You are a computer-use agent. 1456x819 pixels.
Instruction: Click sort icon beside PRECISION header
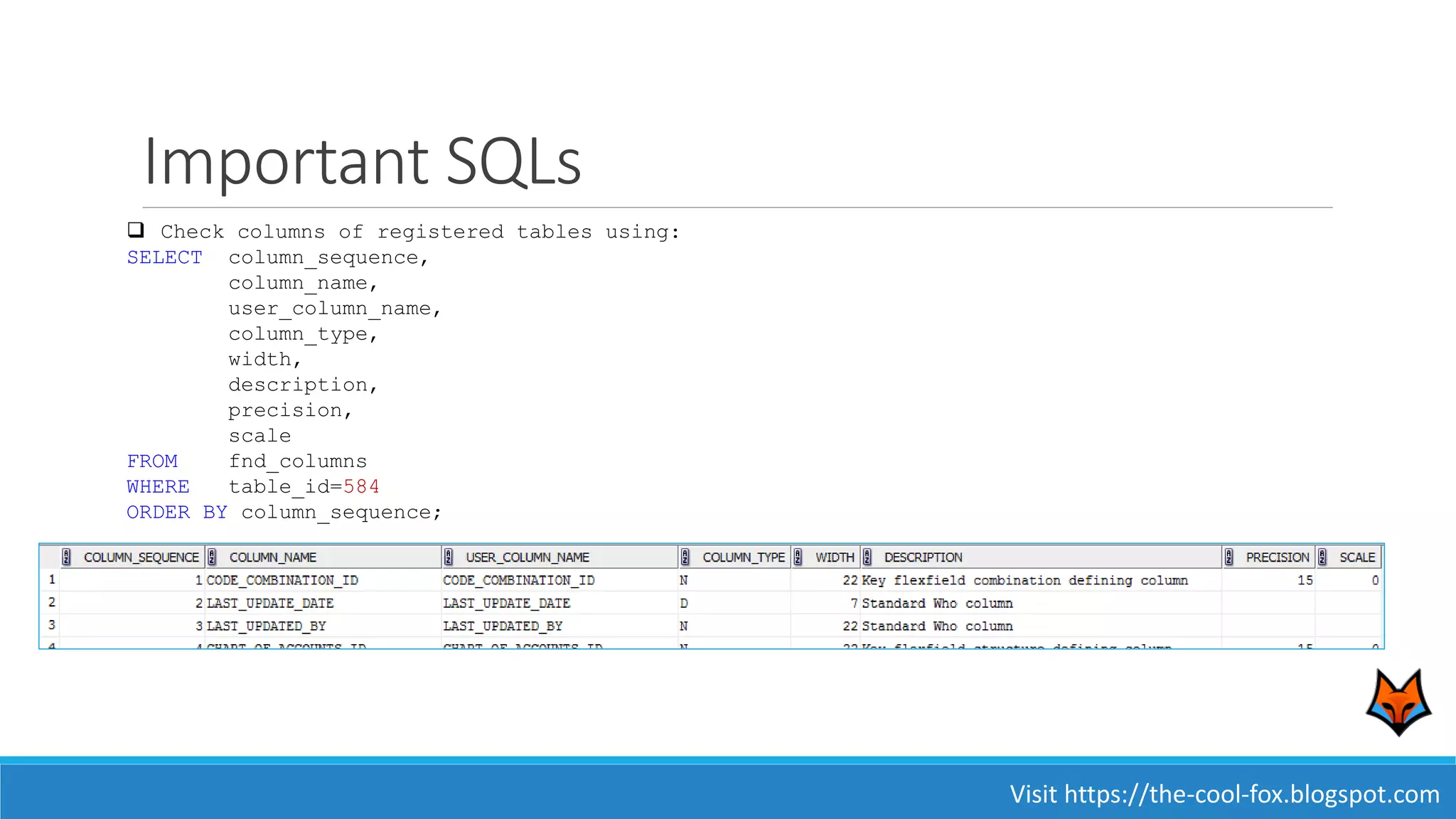click(x=1228, y=557)
